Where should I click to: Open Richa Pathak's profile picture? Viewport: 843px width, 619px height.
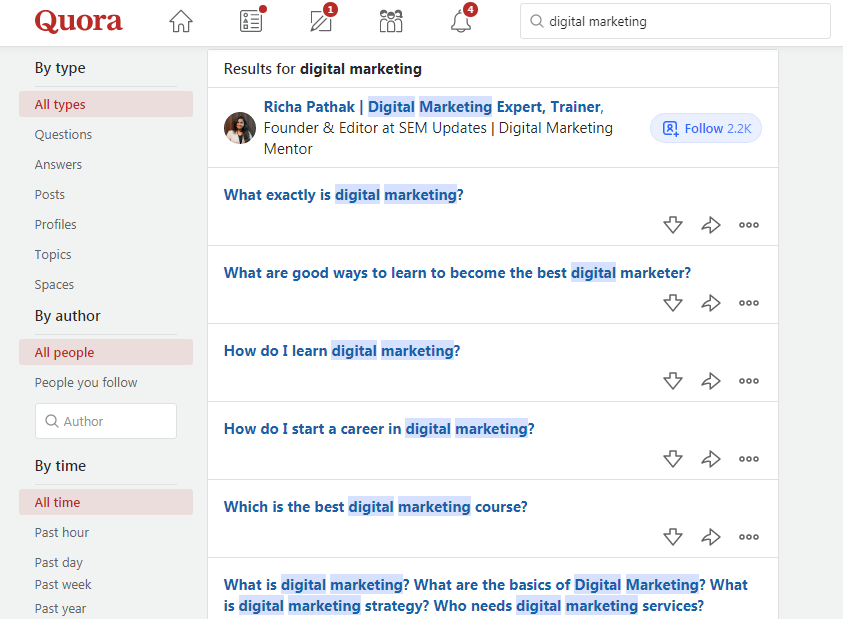pos(240,128)
